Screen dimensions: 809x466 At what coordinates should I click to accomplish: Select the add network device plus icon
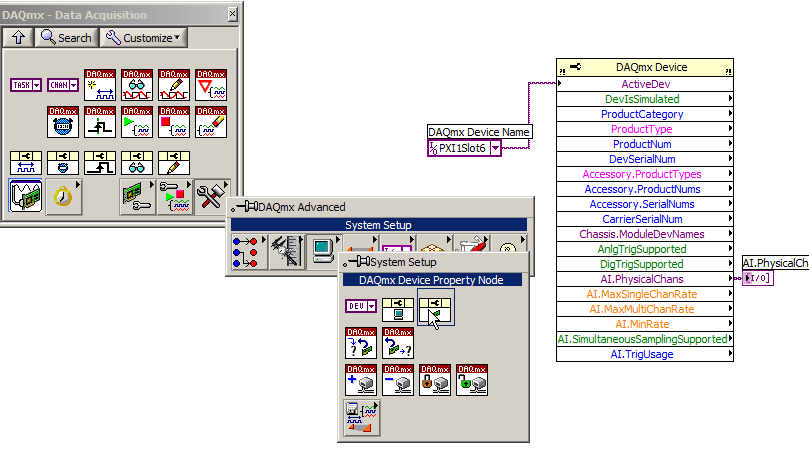361,380
